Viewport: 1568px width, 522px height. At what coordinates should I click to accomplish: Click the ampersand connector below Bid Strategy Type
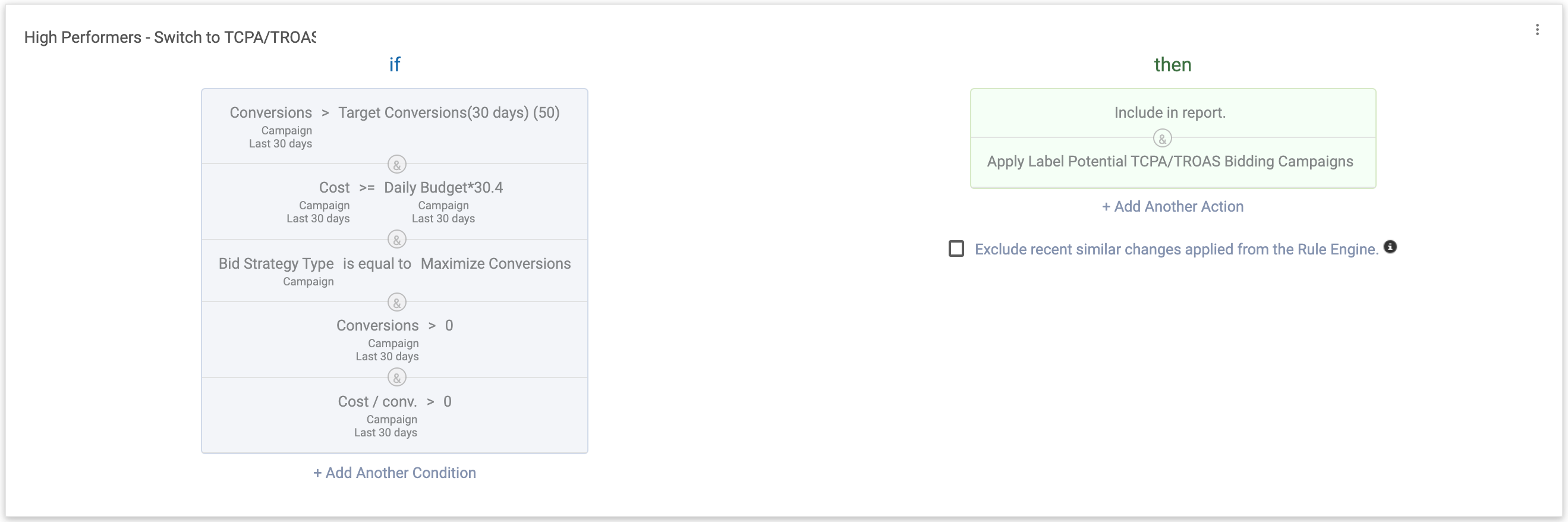[397, 302]
